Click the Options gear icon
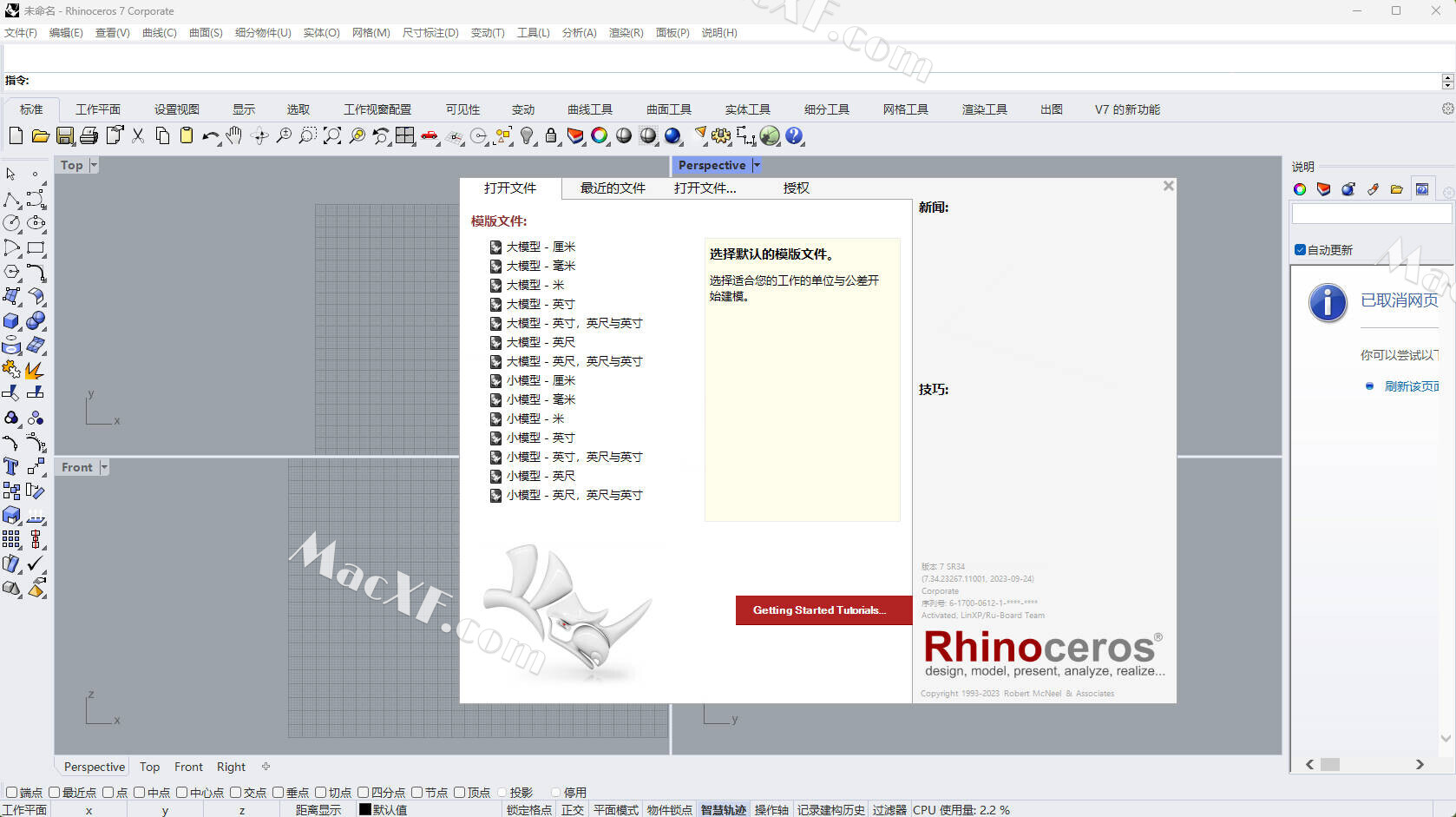1456x817 pixels. 721,135
